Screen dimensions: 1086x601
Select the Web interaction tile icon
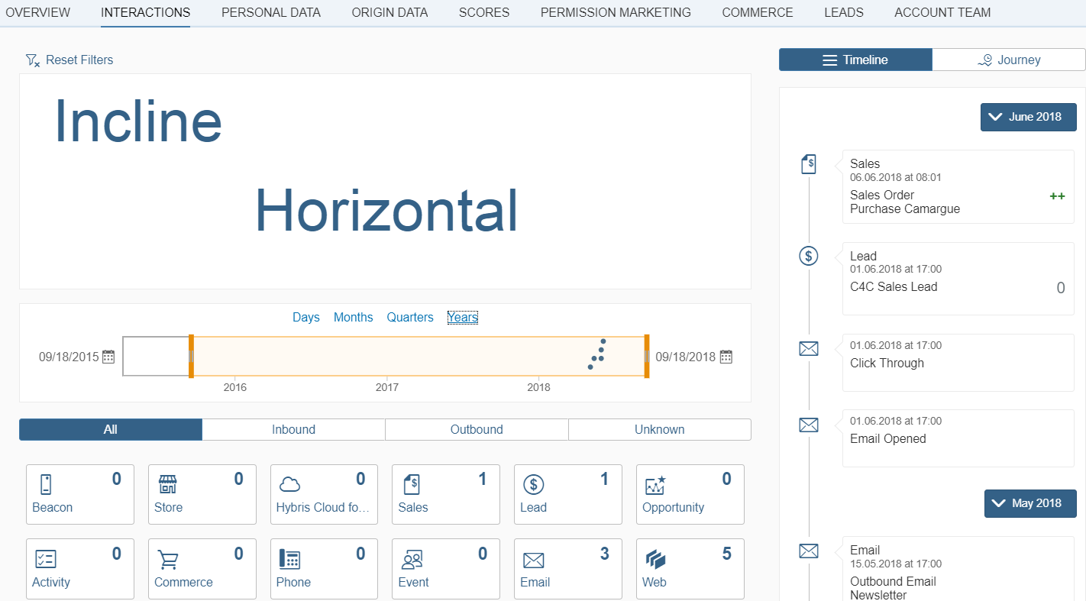[x=656, y=560]
